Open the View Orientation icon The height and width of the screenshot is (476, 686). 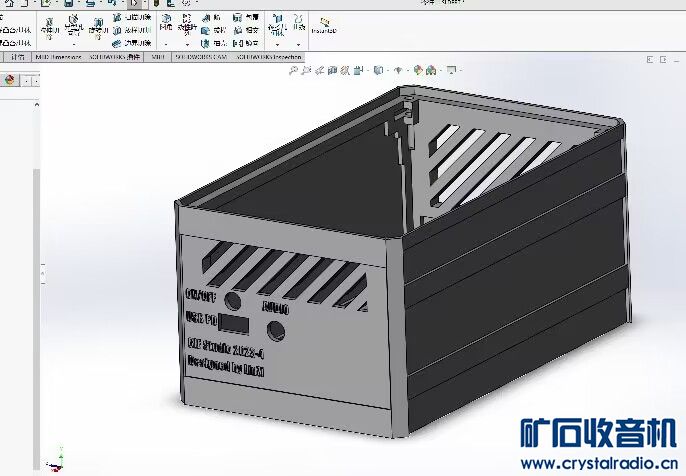(x=358, y=70)
